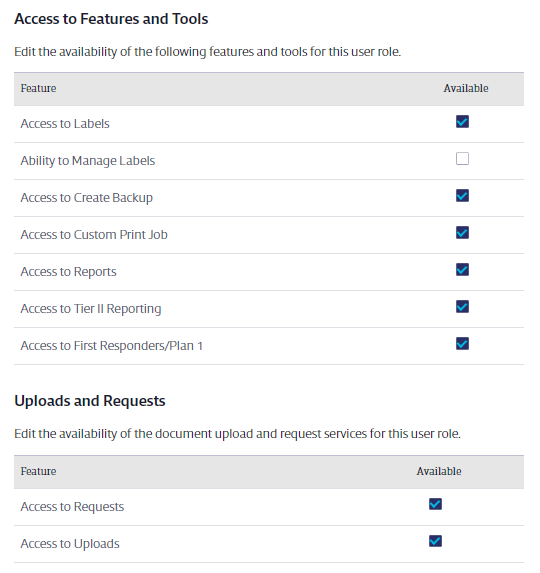This screenshot has height=573, width=540.
Task: Select the Access to Requests row label
Action: (x=72, y=507)
